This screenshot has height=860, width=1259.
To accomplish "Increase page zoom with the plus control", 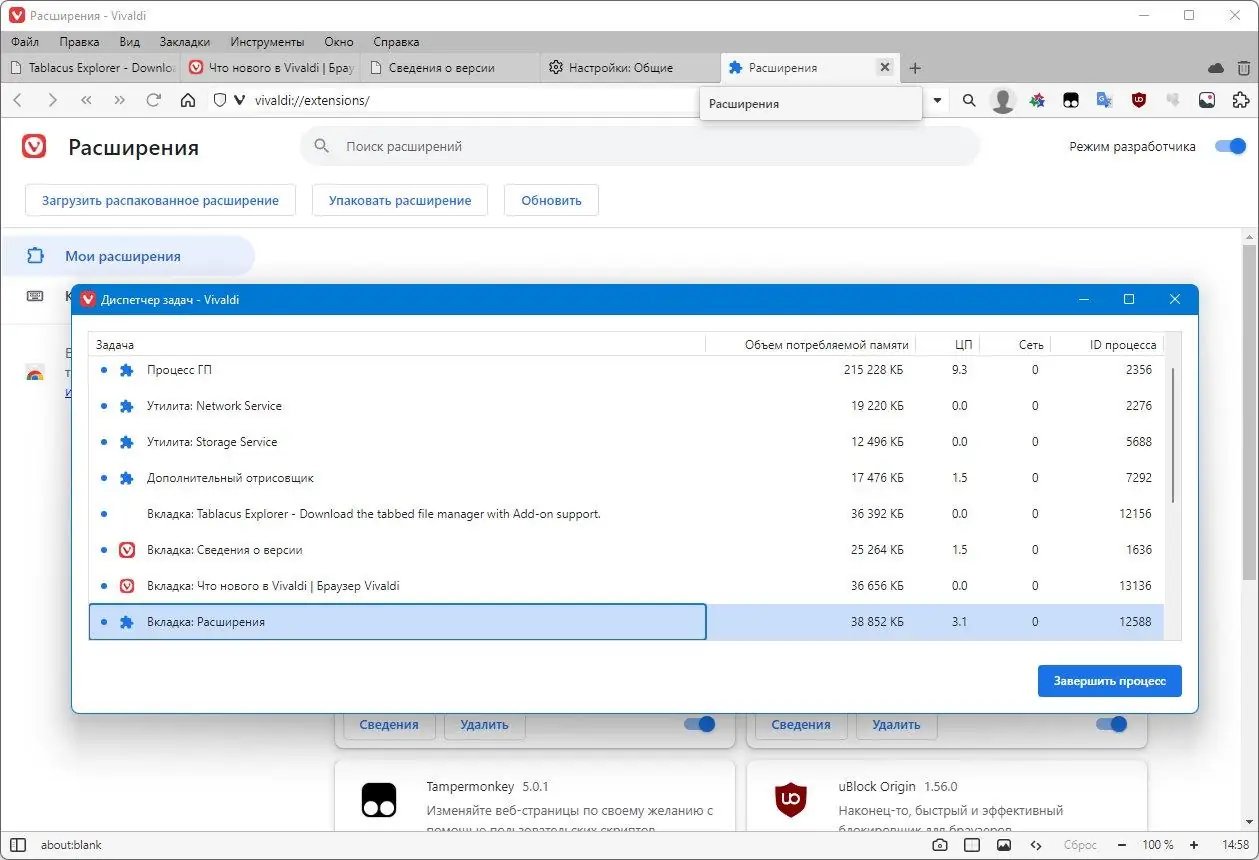I will pyautogui.click(x=1194, y=845).
